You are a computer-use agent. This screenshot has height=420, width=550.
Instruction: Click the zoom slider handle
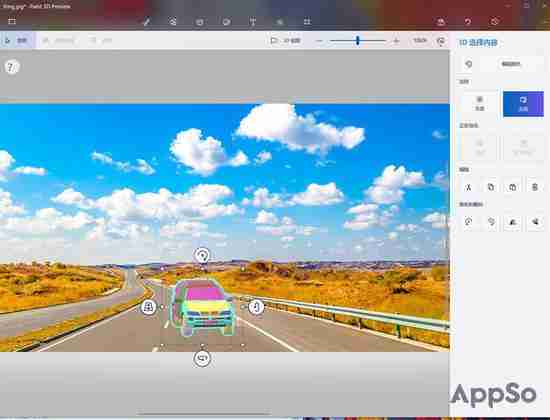click(357, 41)
